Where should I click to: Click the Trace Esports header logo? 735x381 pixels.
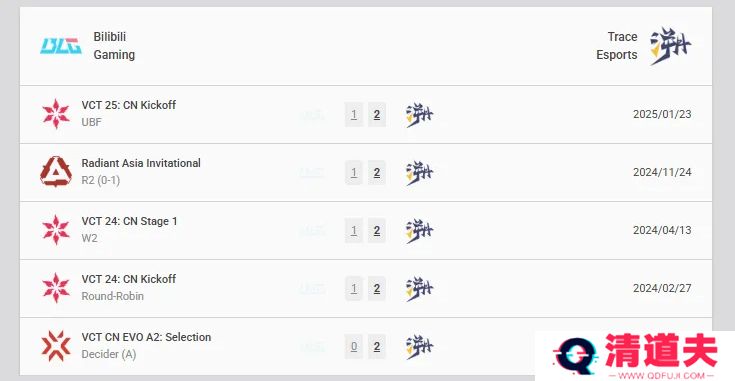tap(670, 46)
